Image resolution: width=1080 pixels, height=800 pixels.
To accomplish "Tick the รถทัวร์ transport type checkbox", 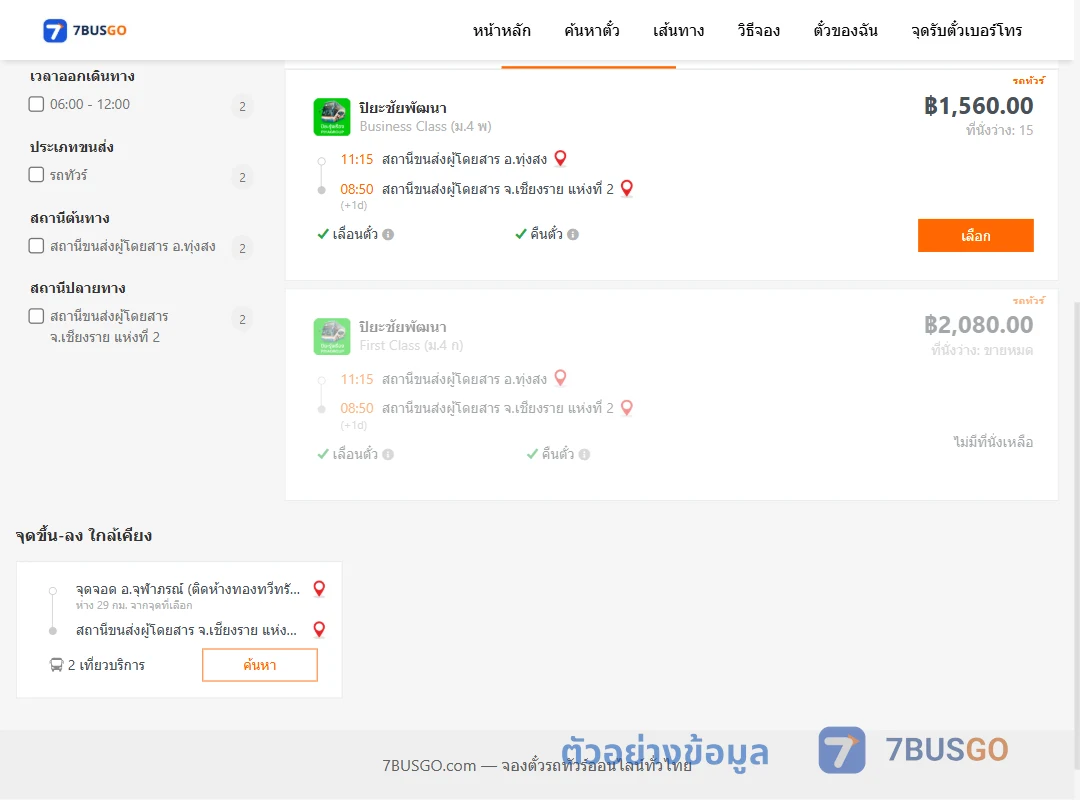I will 37,174.
